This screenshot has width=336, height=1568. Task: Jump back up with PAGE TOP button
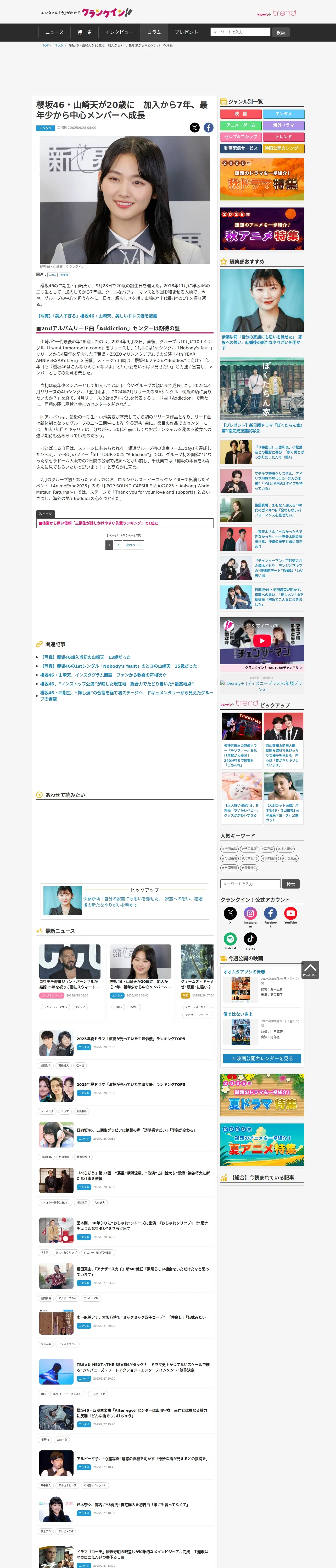310,970
